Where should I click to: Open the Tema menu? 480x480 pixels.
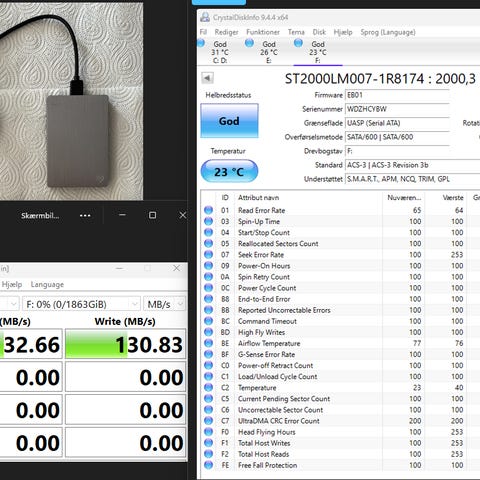click(296, 32)
